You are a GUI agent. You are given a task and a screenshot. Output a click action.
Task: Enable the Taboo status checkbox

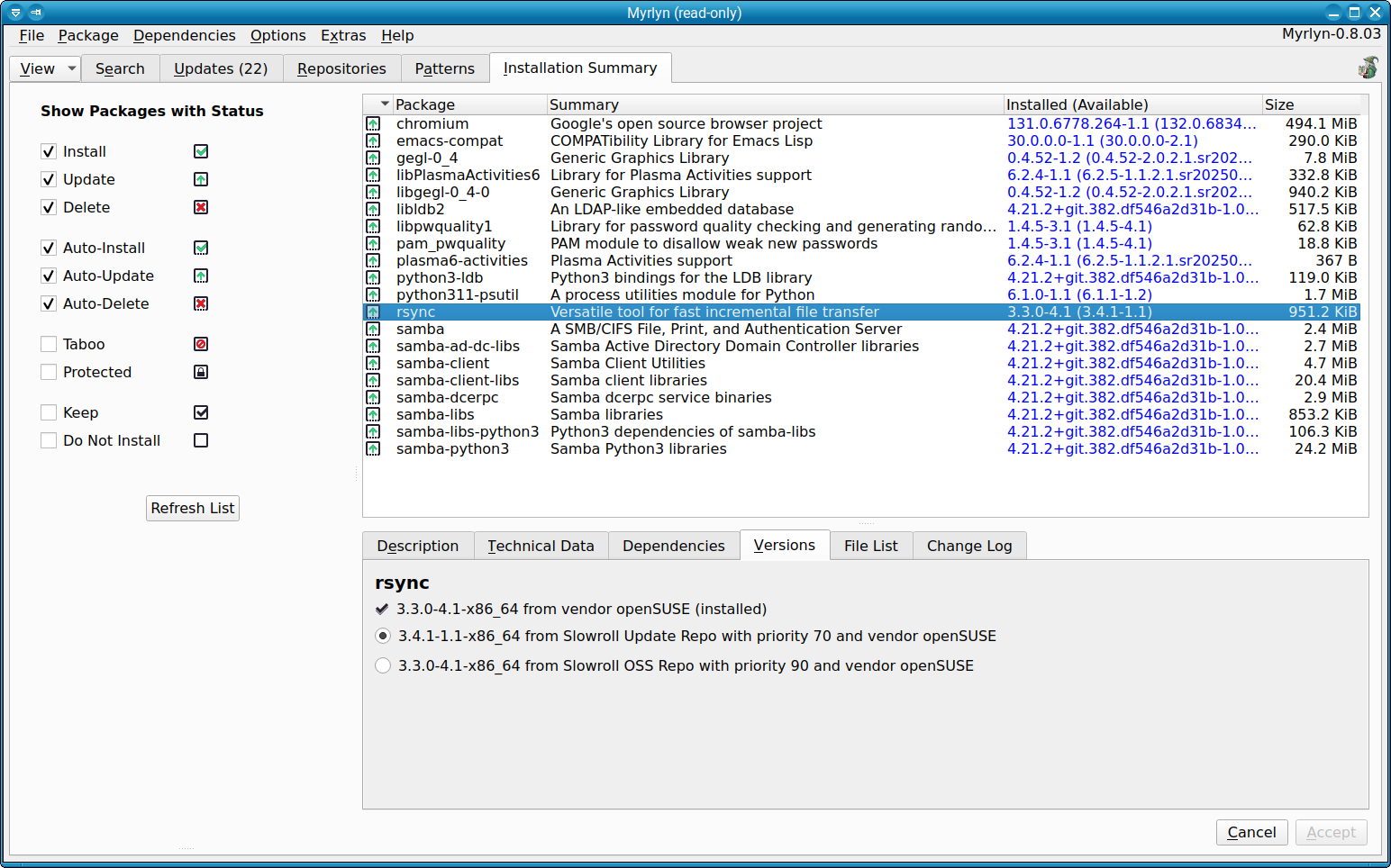[49, 344]
